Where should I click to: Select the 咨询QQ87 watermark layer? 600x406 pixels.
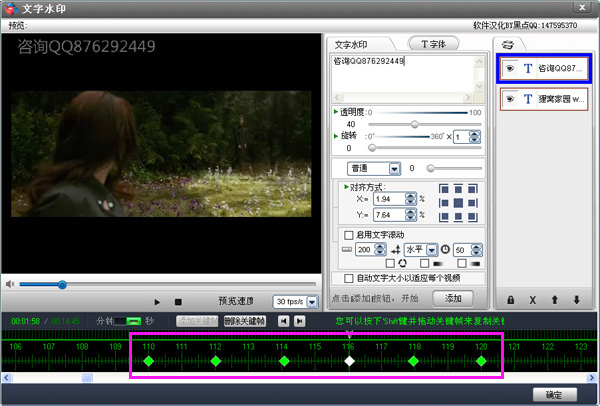[544, 68]
